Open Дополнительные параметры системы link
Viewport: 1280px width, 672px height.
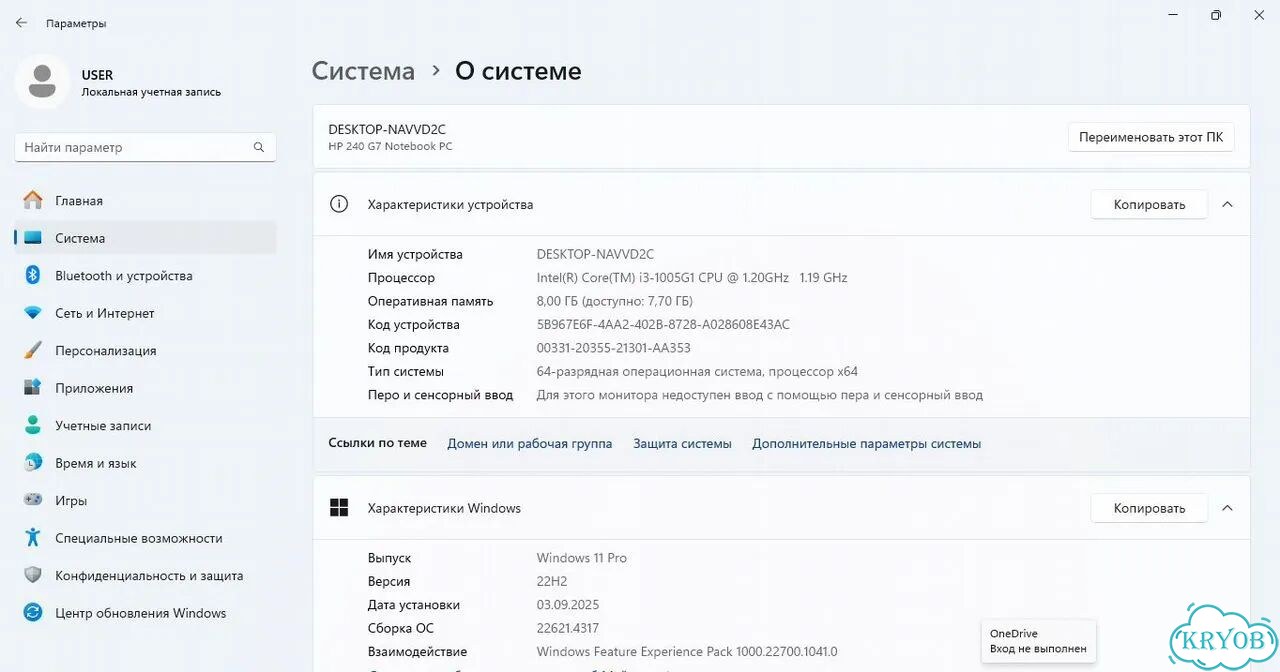(867, 443)
